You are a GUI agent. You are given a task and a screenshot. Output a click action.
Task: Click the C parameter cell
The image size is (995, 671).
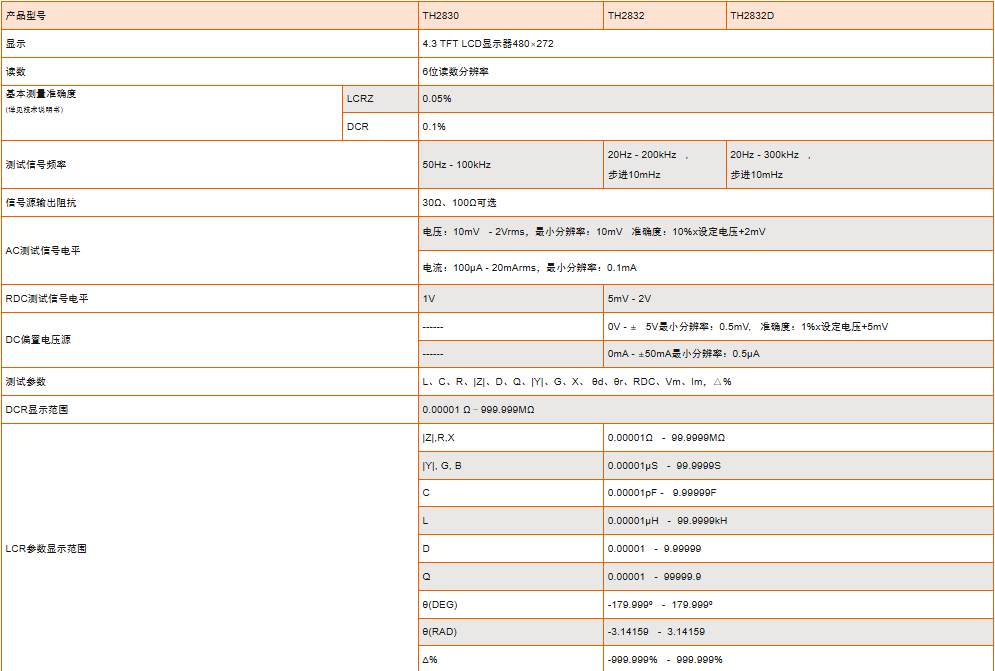[x=511, y=493]
